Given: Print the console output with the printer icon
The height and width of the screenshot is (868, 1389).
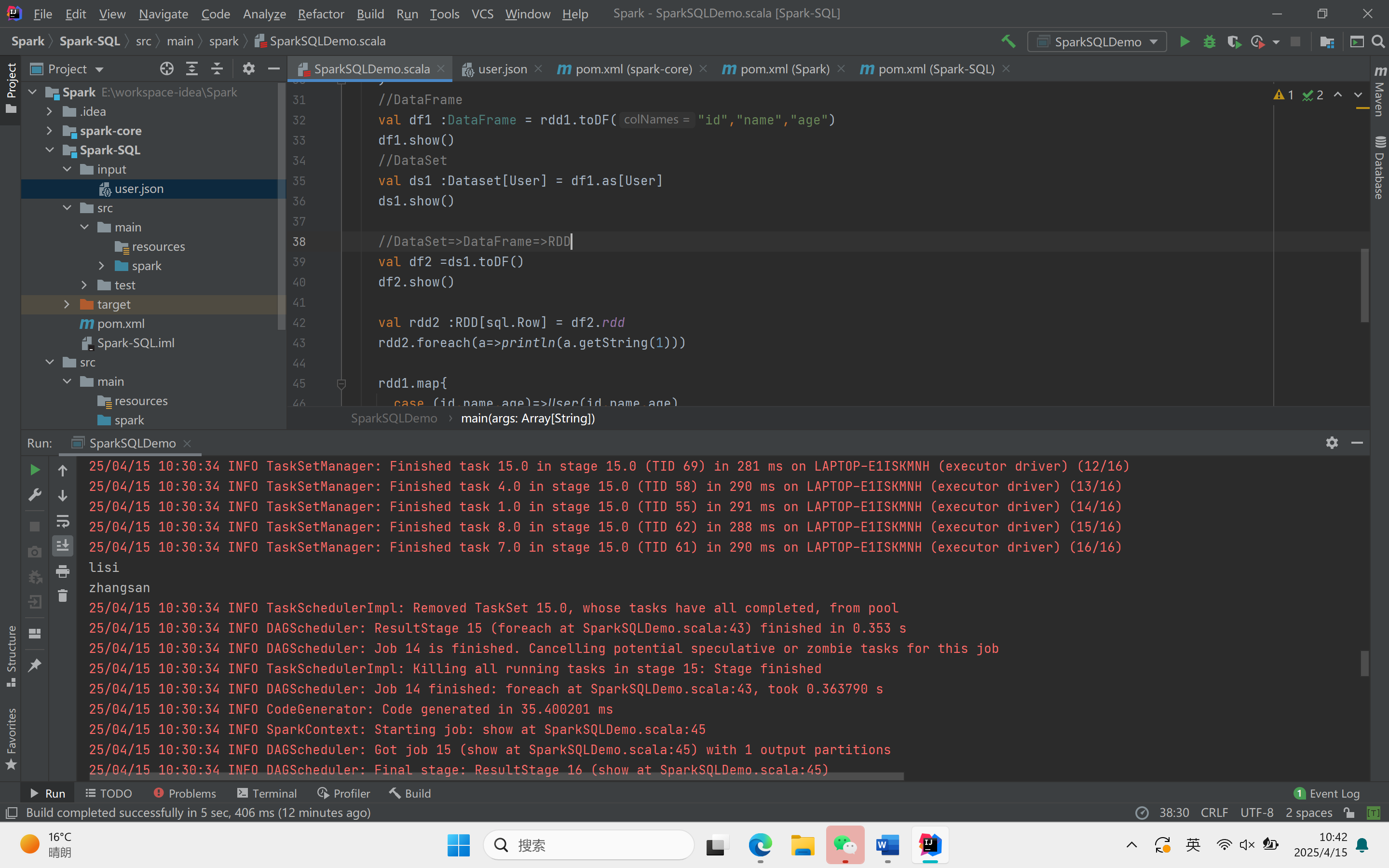Looking at the screenshot, I should tap(63, 571).
